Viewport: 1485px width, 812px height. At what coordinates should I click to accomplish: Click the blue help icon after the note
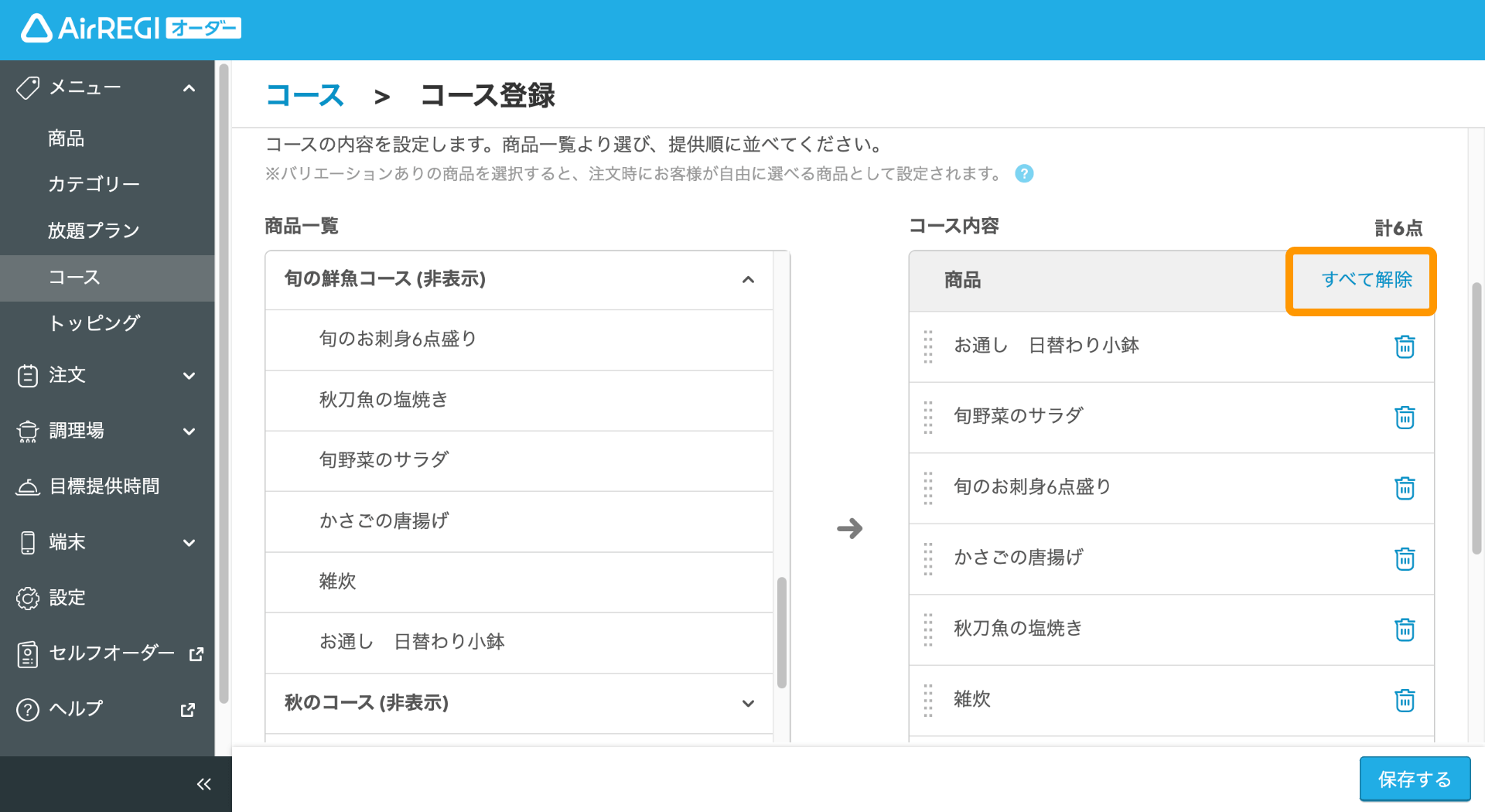click(x=1024, y=174)
